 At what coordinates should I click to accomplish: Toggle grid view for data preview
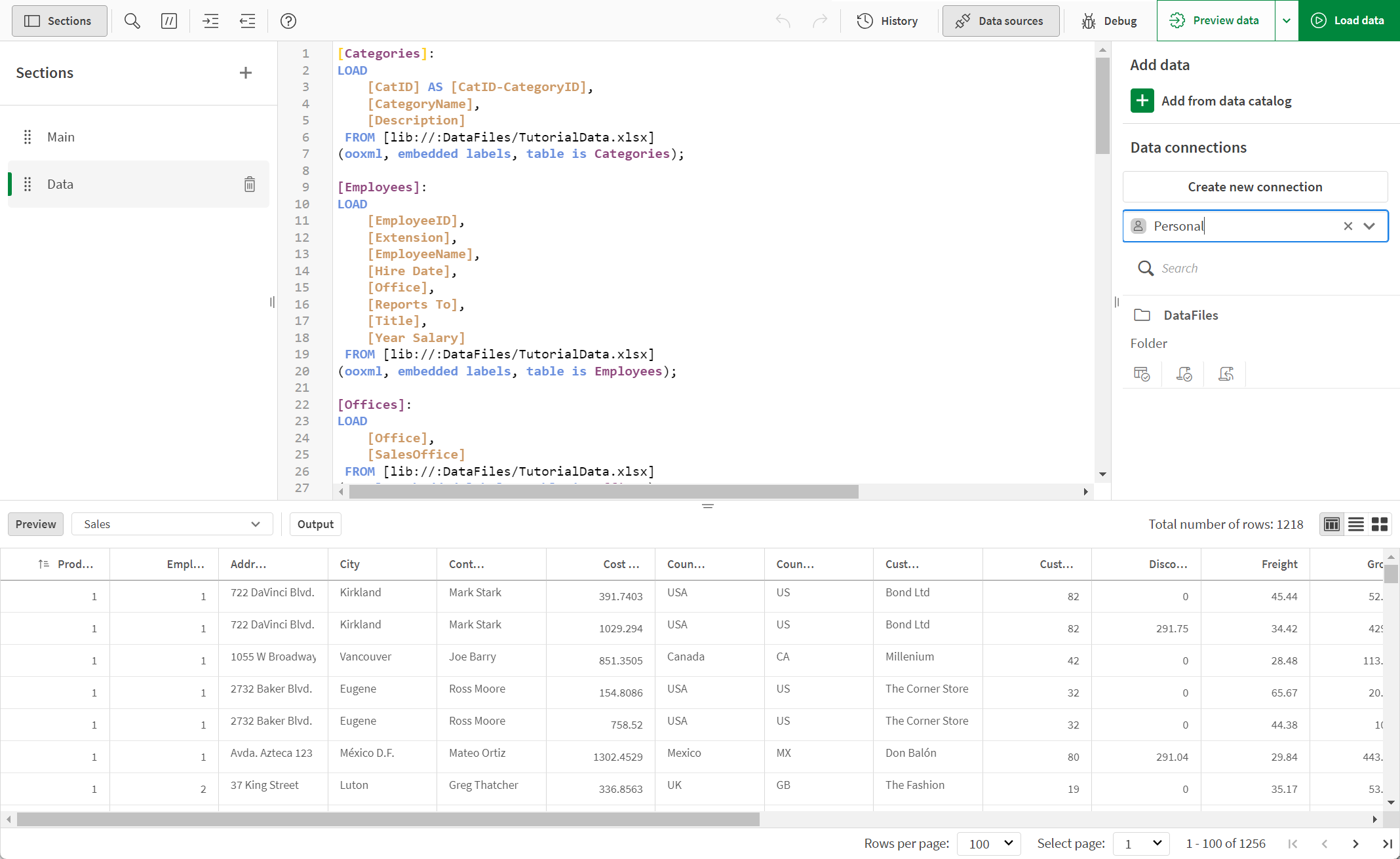pyautogui.click(x=1381, y=524)
